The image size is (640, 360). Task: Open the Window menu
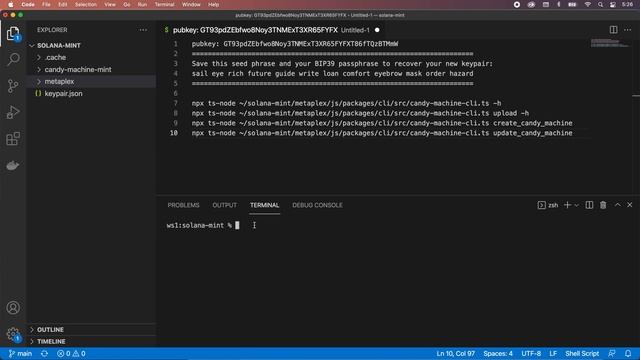click(191, 4)
